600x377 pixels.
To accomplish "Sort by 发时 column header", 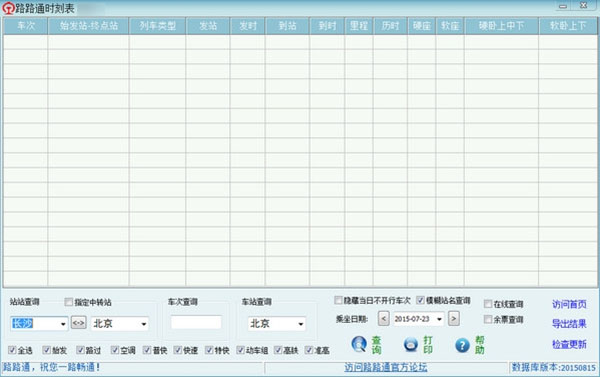I will tap(248, 26).
